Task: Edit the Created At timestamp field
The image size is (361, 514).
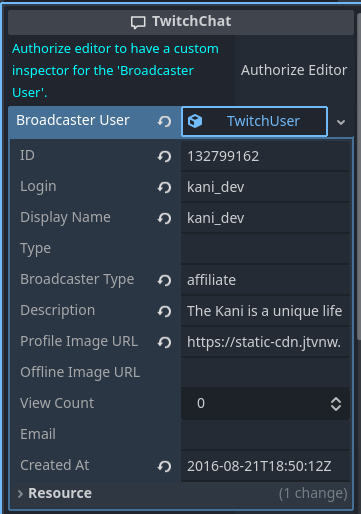Action: pos(266,466)
